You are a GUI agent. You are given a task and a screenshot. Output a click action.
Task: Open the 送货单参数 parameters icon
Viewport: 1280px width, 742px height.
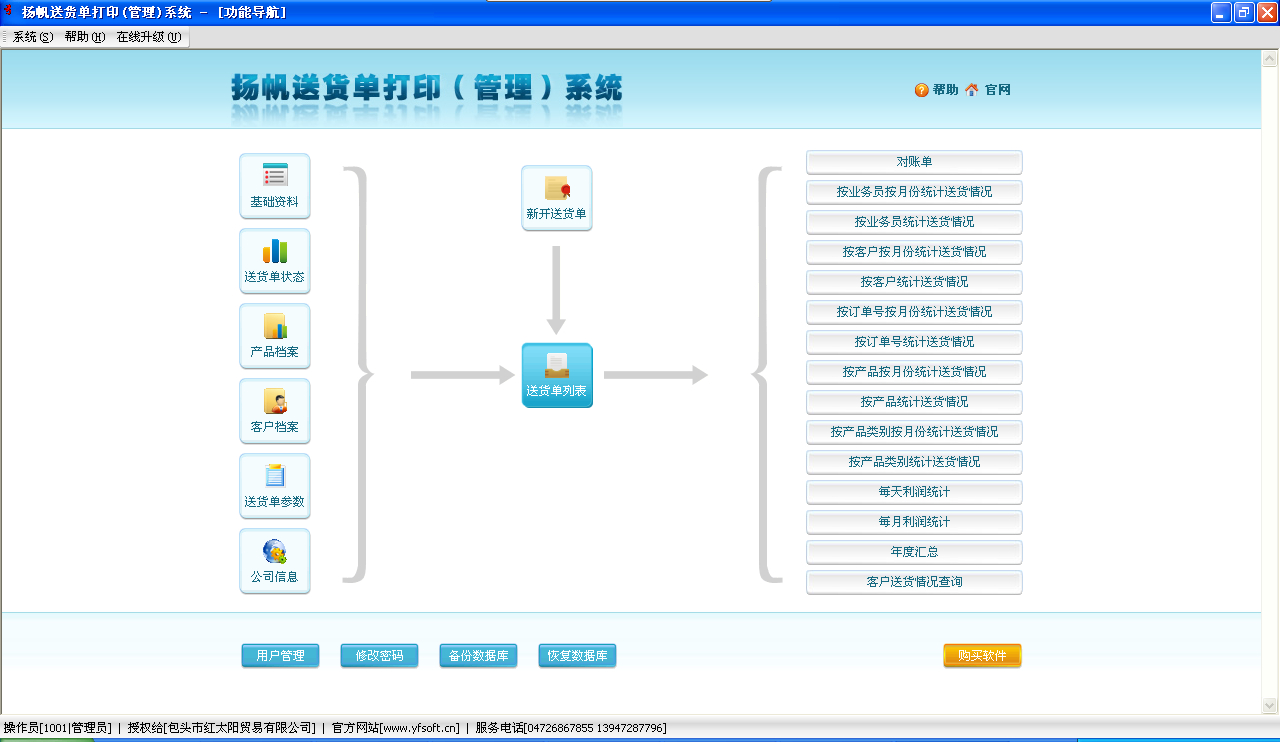[275, 486]
